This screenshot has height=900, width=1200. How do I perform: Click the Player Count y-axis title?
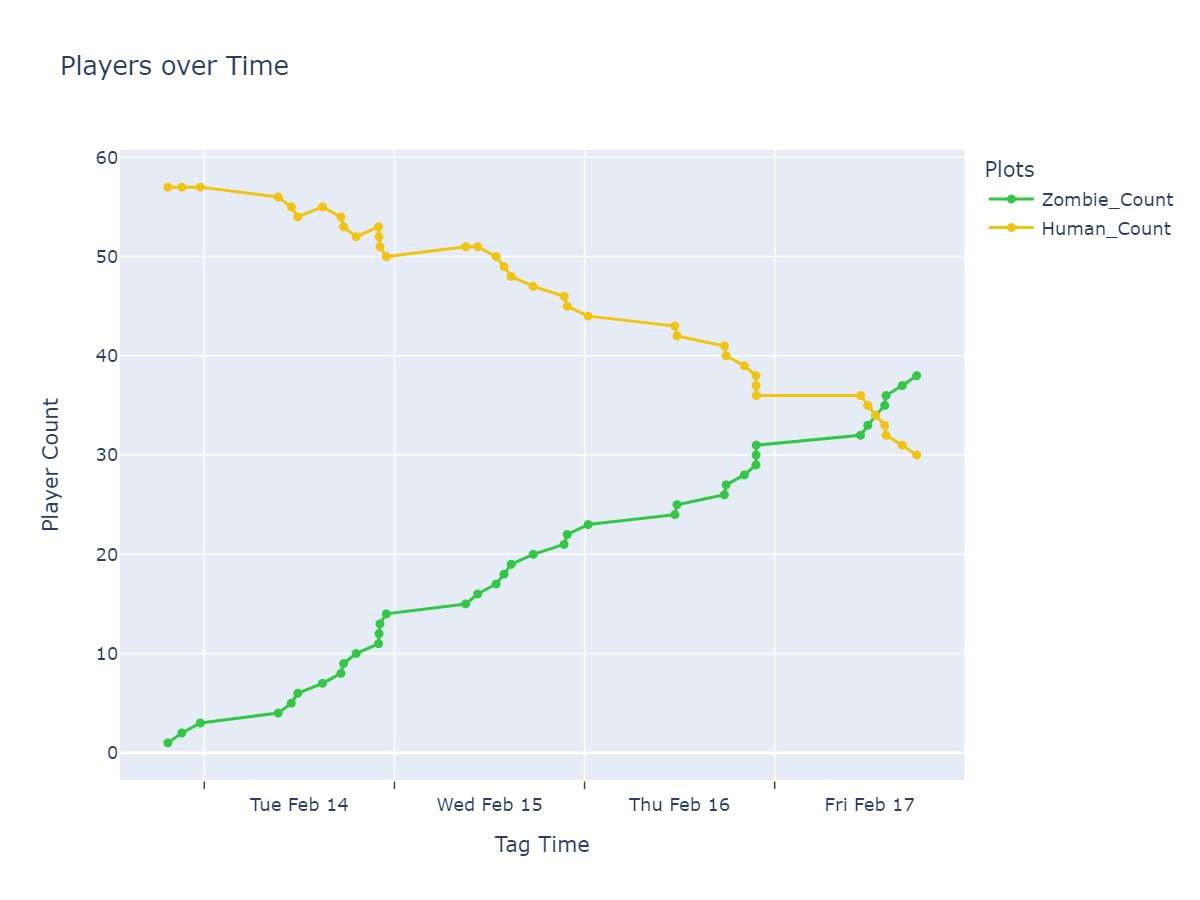click(51, 465)
